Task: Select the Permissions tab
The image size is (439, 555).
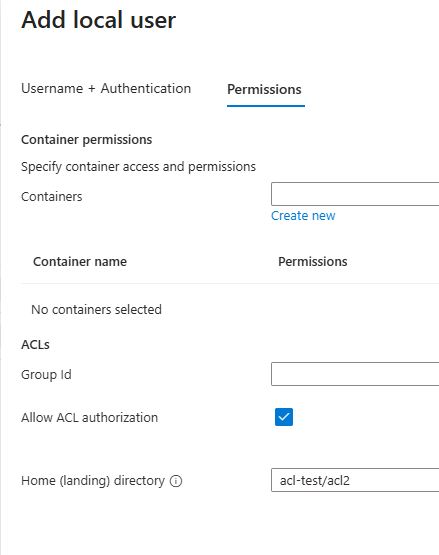Action: click(264, 90)
